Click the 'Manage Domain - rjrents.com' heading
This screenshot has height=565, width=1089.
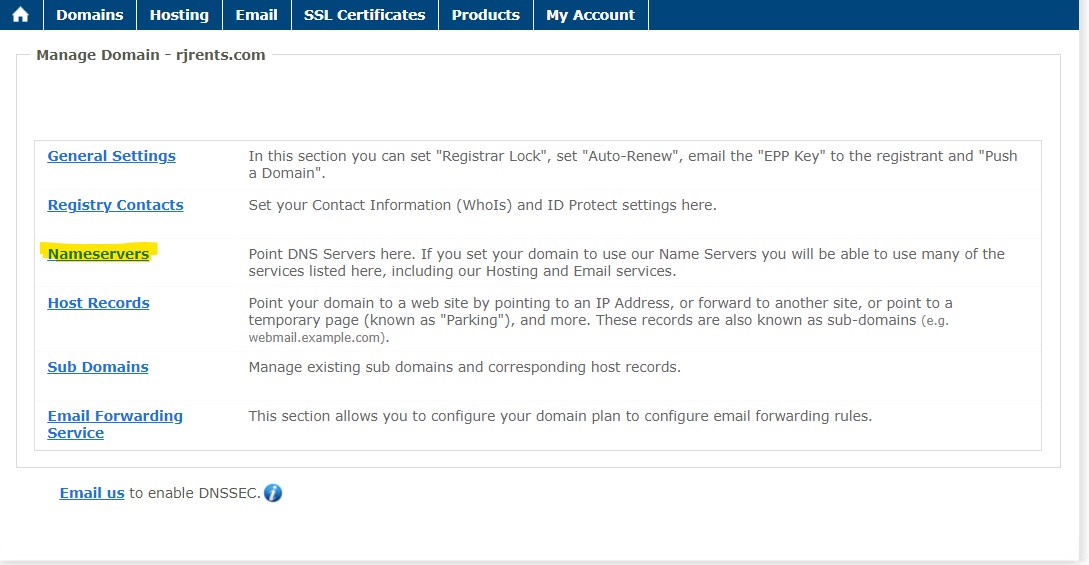click(x=151, y=55)
